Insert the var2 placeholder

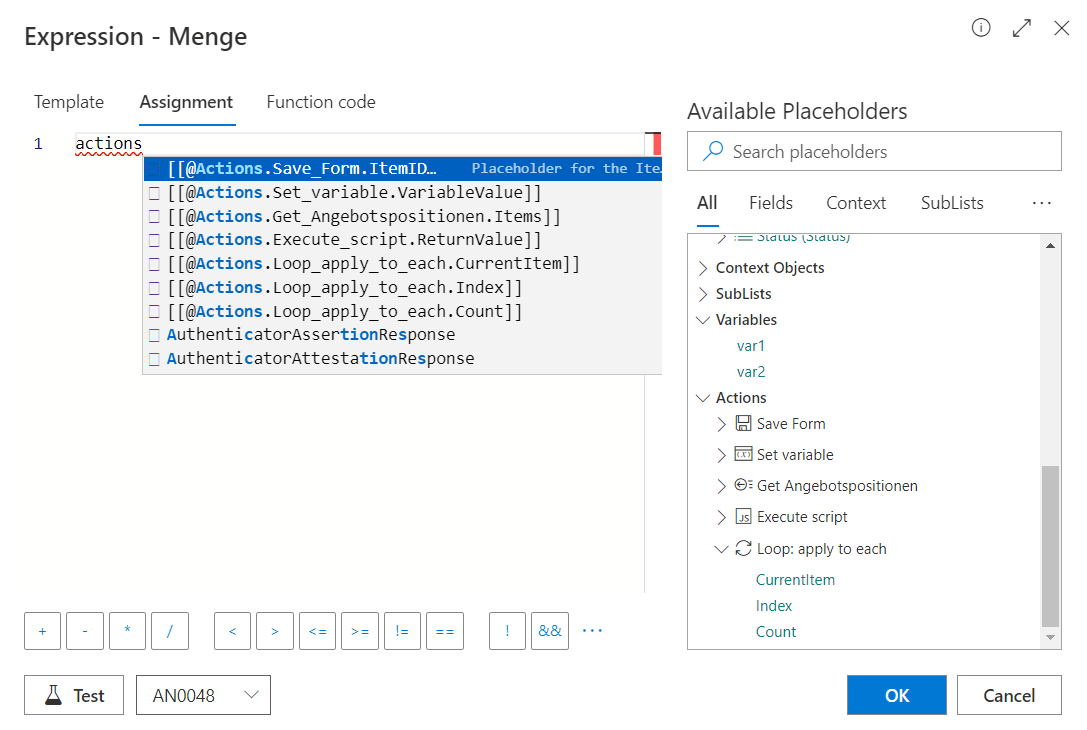pyautogui.click(x=751, y=372)
